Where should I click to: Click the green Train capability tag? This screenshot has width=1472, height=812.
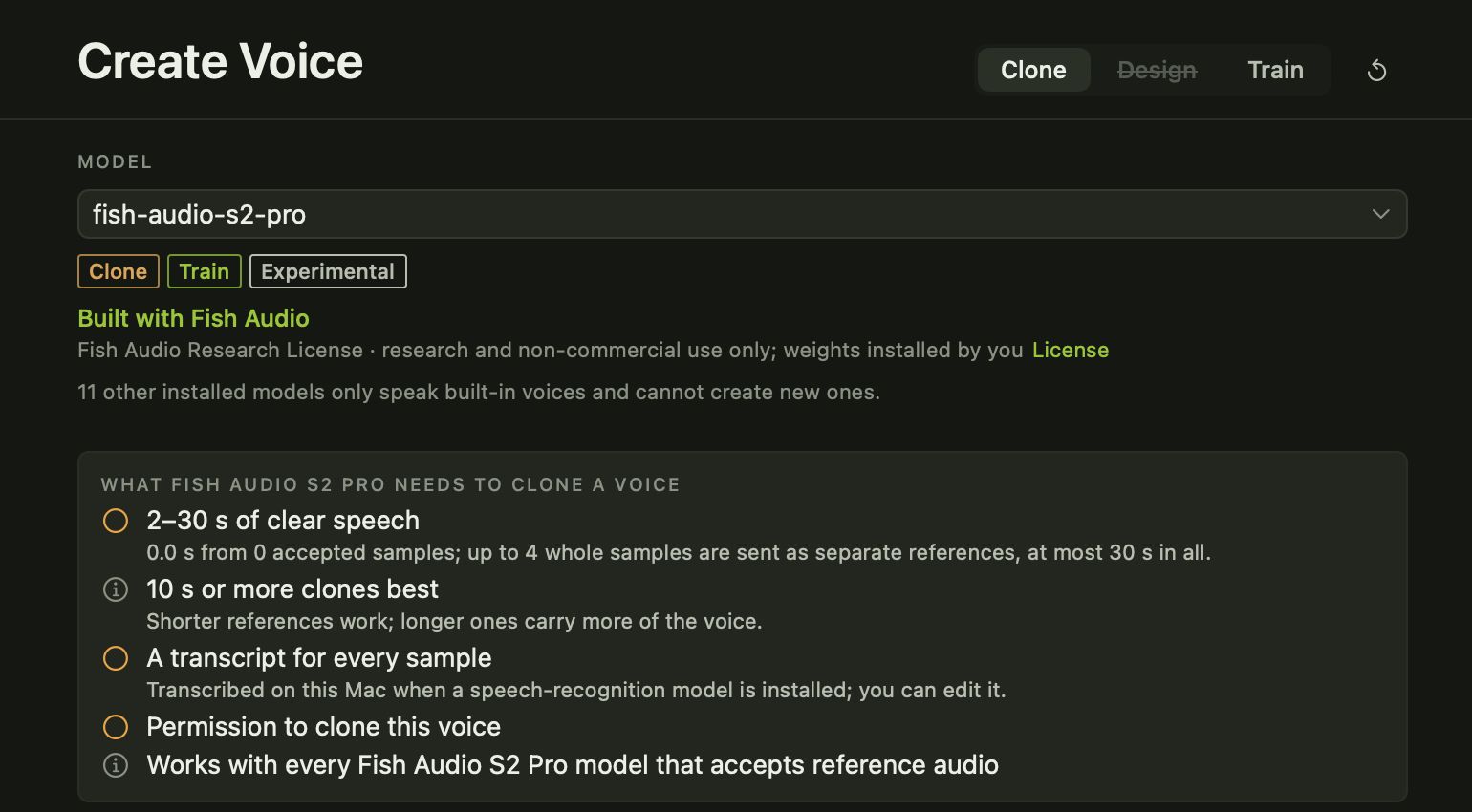tap(205, 271)
